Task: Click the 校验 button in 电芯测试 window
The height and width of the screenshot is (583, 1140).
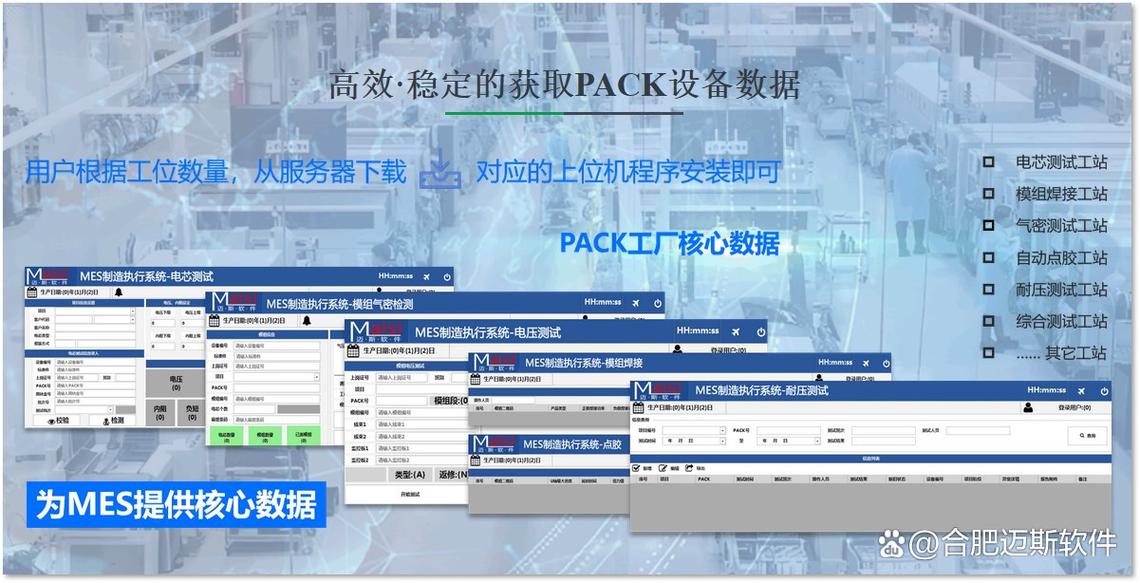Action: [x=57, y=420]
